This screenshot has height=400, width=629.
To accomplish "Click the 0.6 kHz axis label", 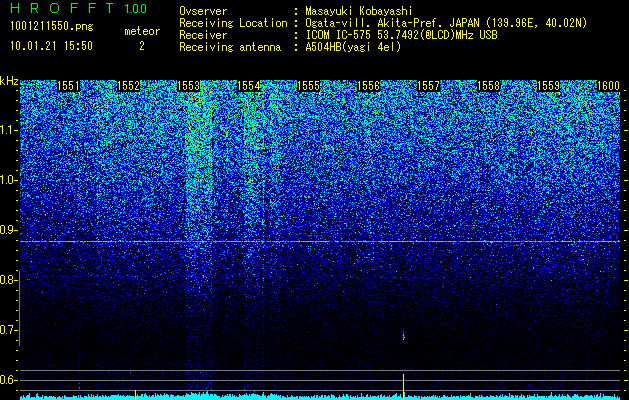I will point(8,380).
